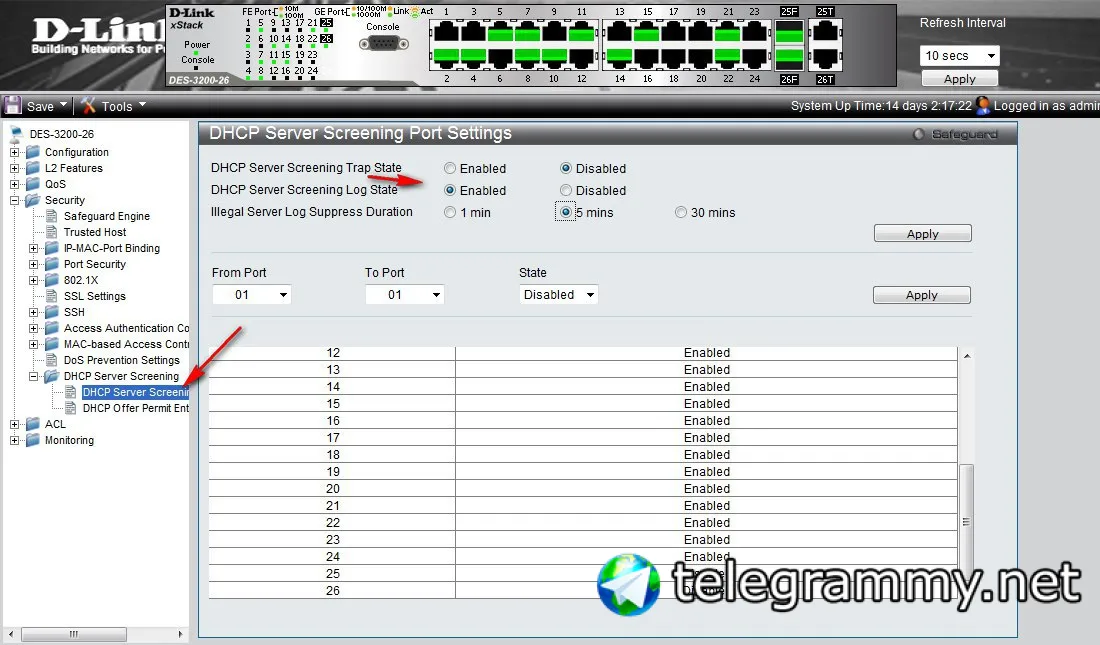Expand the ACL tree node
Image resolution: width=1100 pixels, height=645 pixels.
(x=14, y=425)
